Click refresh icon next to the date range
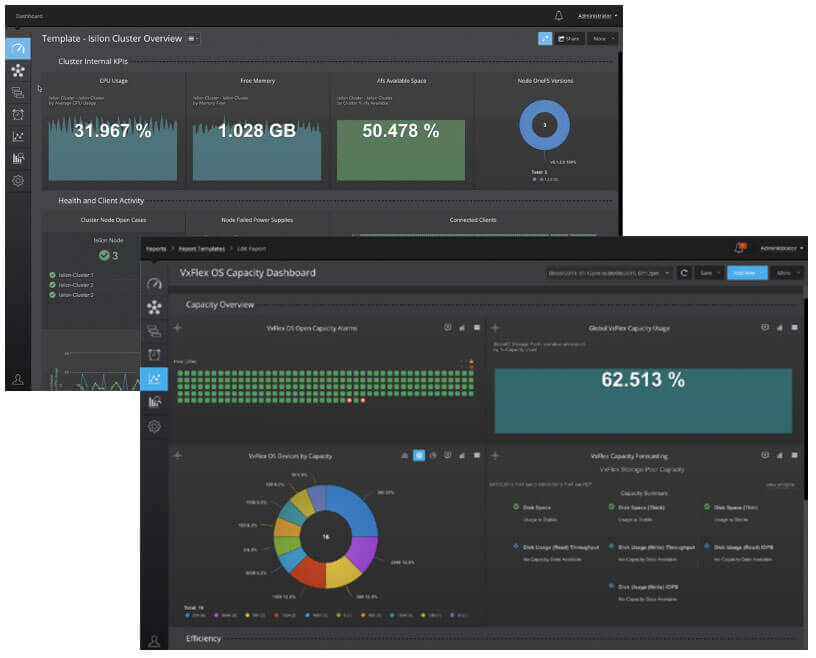The width and height of the screenshot is (816, 658). pyautogui.click(x=684, y=273)
